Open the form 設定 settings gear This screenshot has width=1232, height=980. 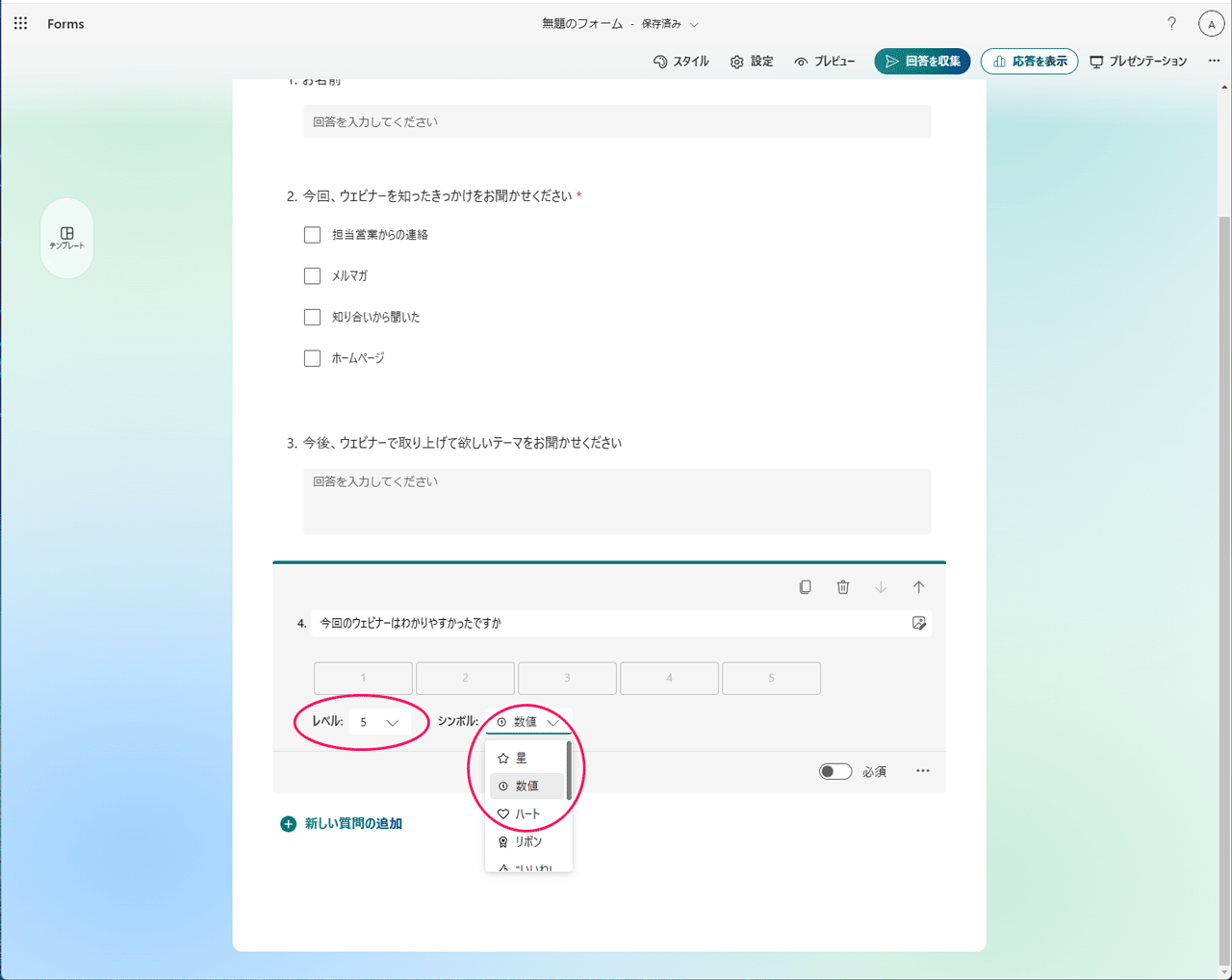(x=751, y=61)
